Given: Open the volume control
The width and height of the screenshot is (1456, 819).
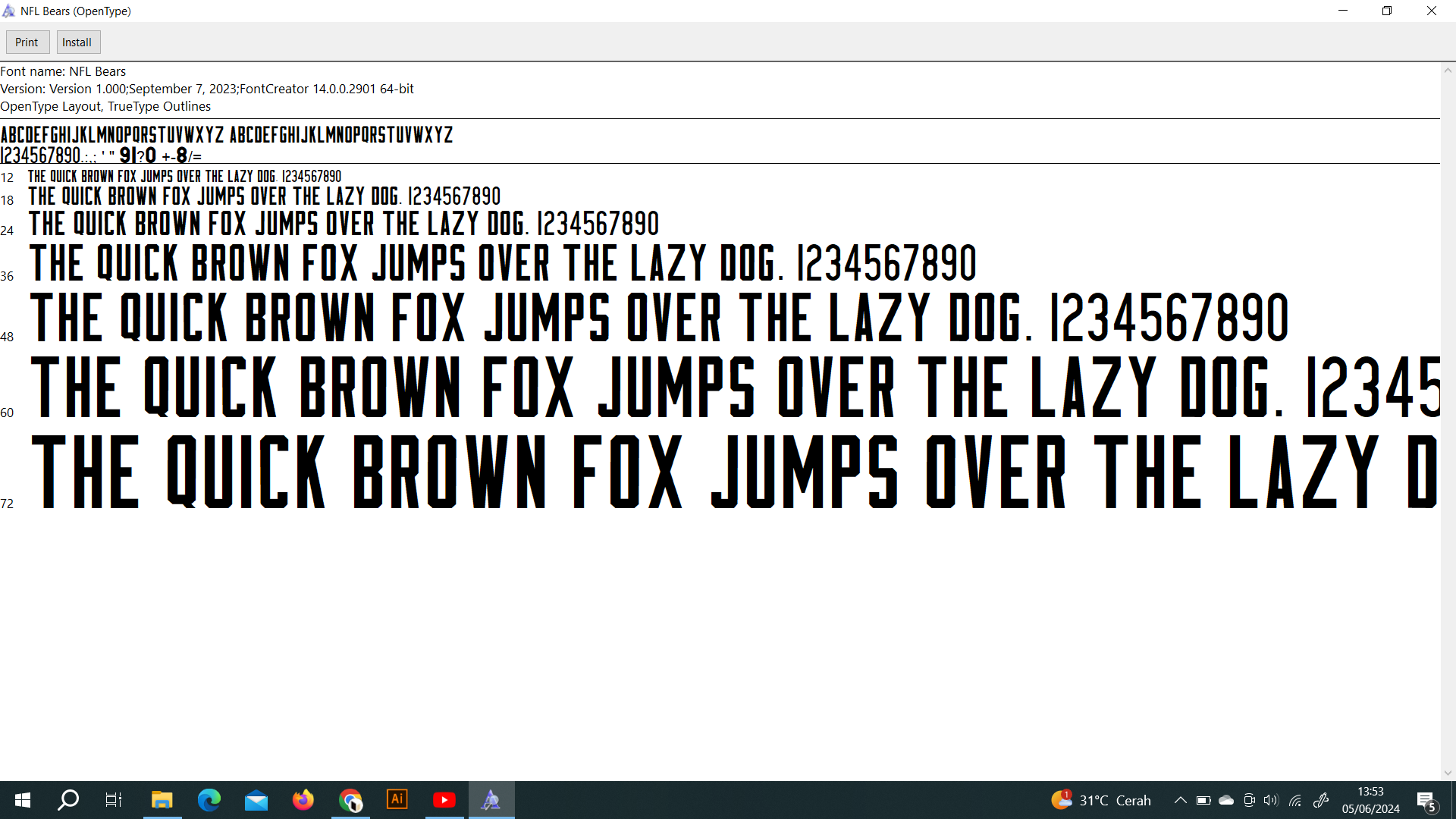Looking at the screenshot, I should click(1271, 800).
